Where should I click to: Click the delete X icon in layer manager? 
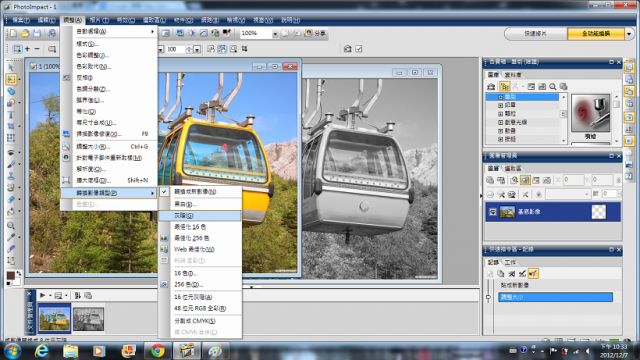coord(525,194)
